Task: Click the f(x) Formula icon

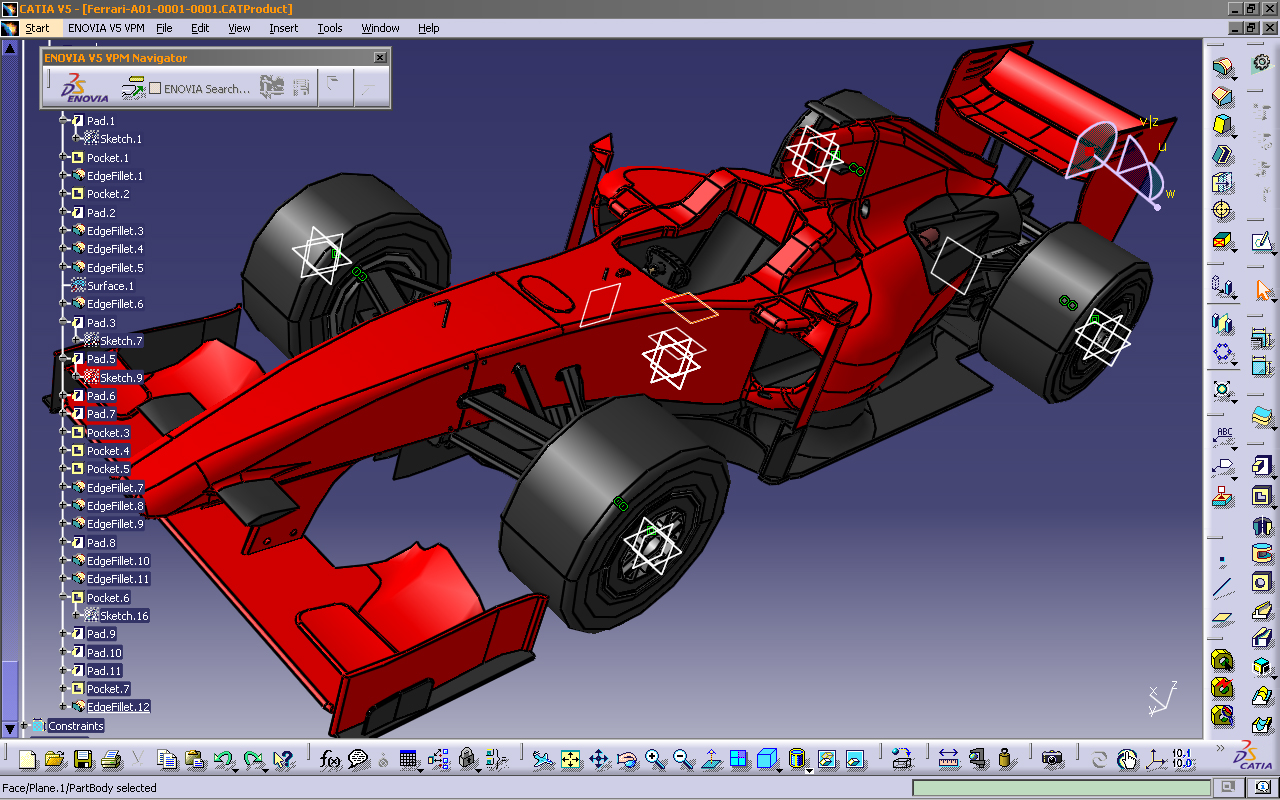Action: [x=330, y=760]
